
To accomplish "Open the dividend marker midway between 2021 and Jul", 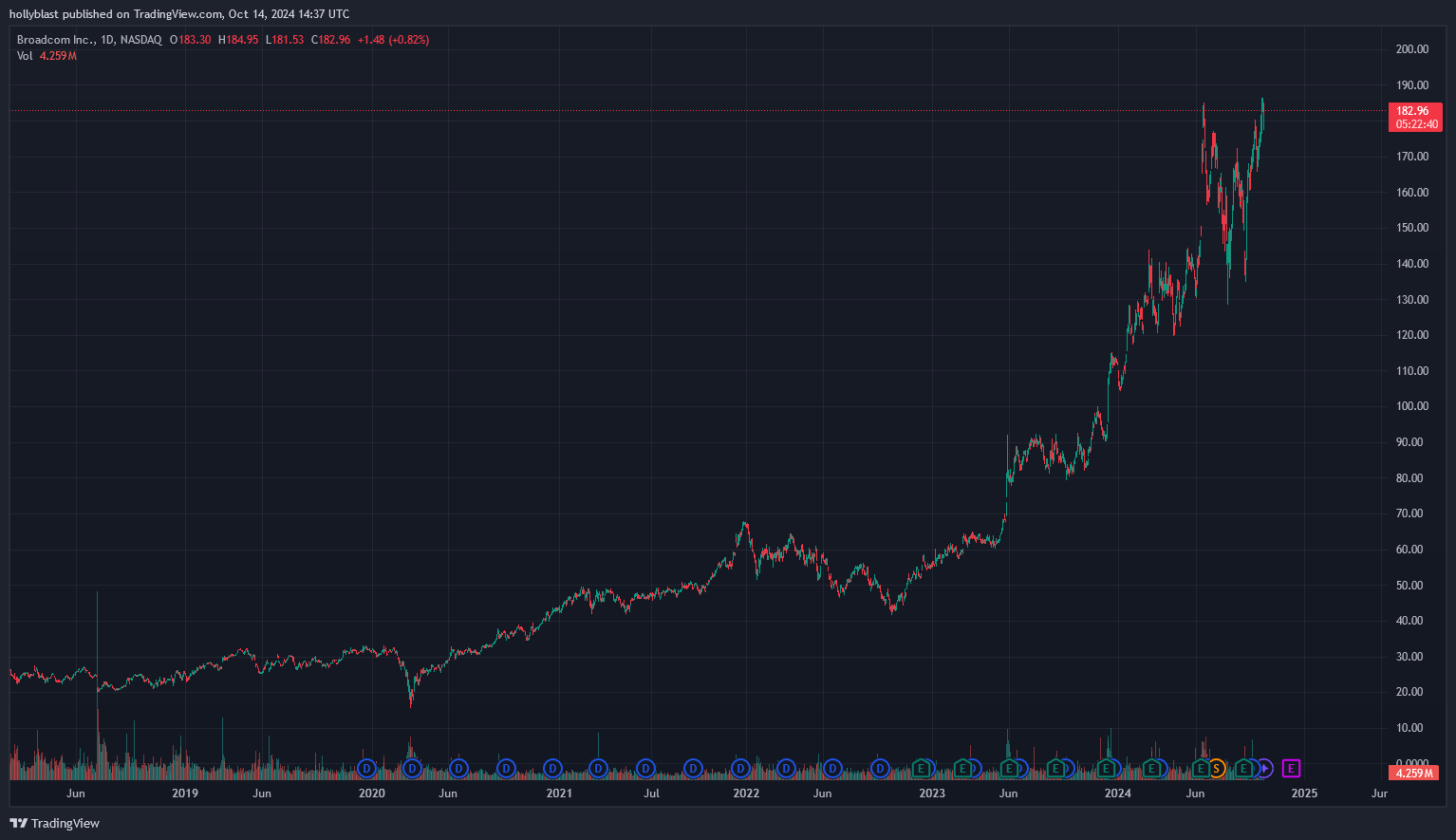I will coord(598,768).
